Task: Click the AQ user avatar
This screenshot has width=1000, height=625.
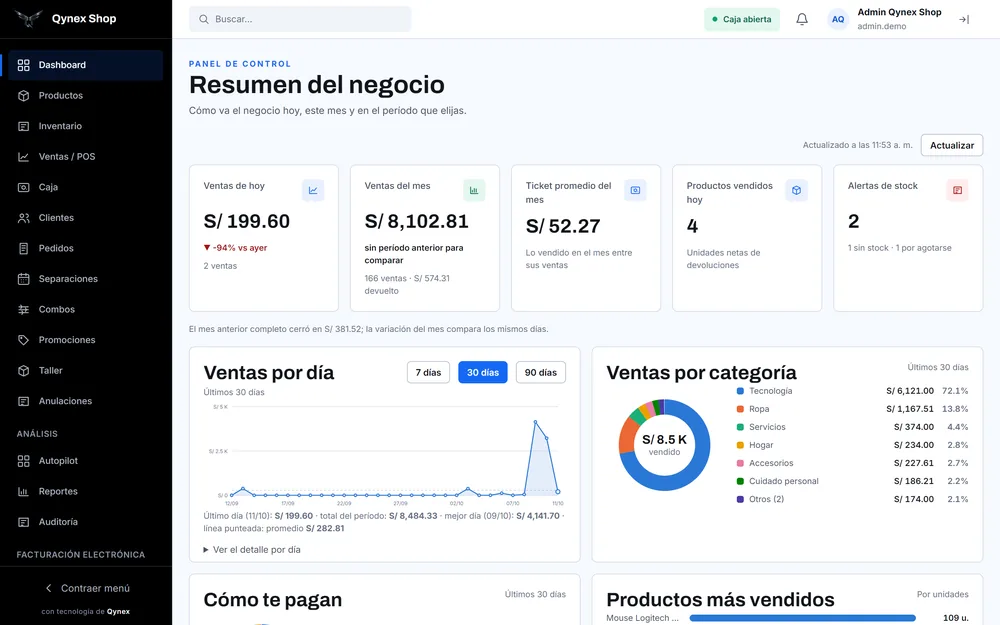Action: click(x=838, y=19)
